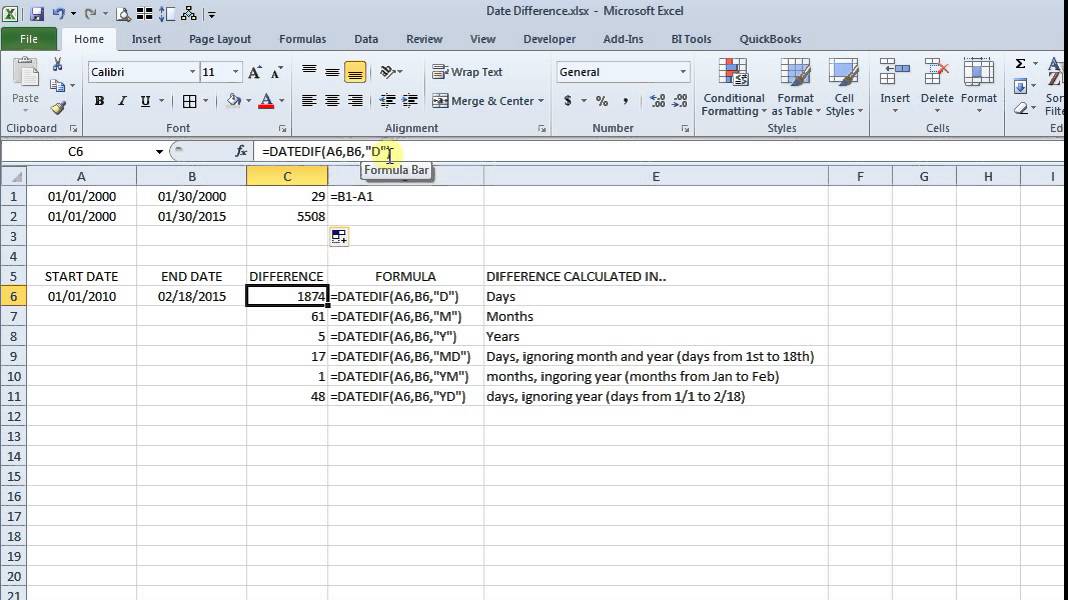The image size is (1068, 600).
Task: Open the Name Box dropdown arrow
Action: coord(159,151)
